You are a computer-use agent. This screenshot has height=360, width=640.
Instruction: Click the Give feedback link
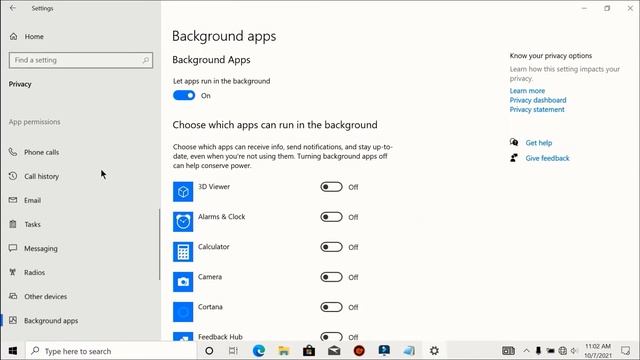coord(547,158)
